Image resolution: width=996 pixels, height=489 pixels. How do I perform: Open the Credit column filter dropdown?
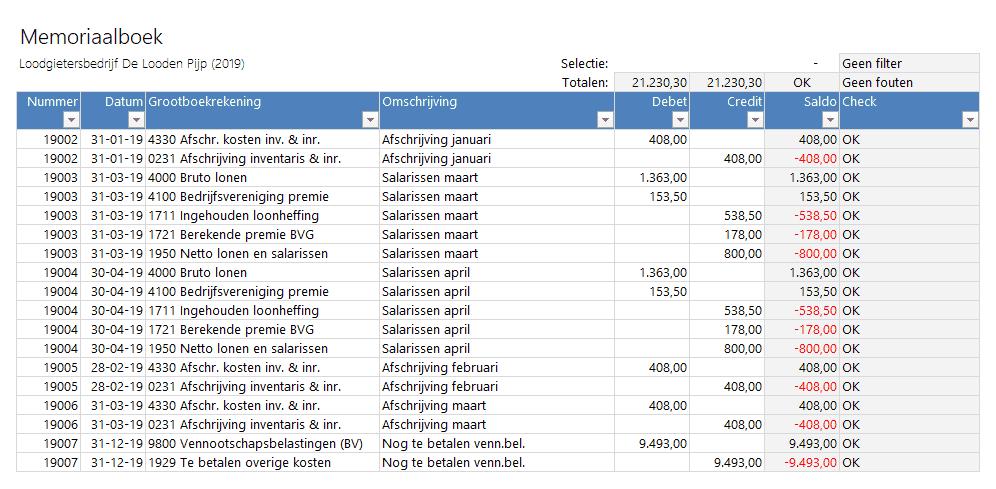[x=754, y=120]
